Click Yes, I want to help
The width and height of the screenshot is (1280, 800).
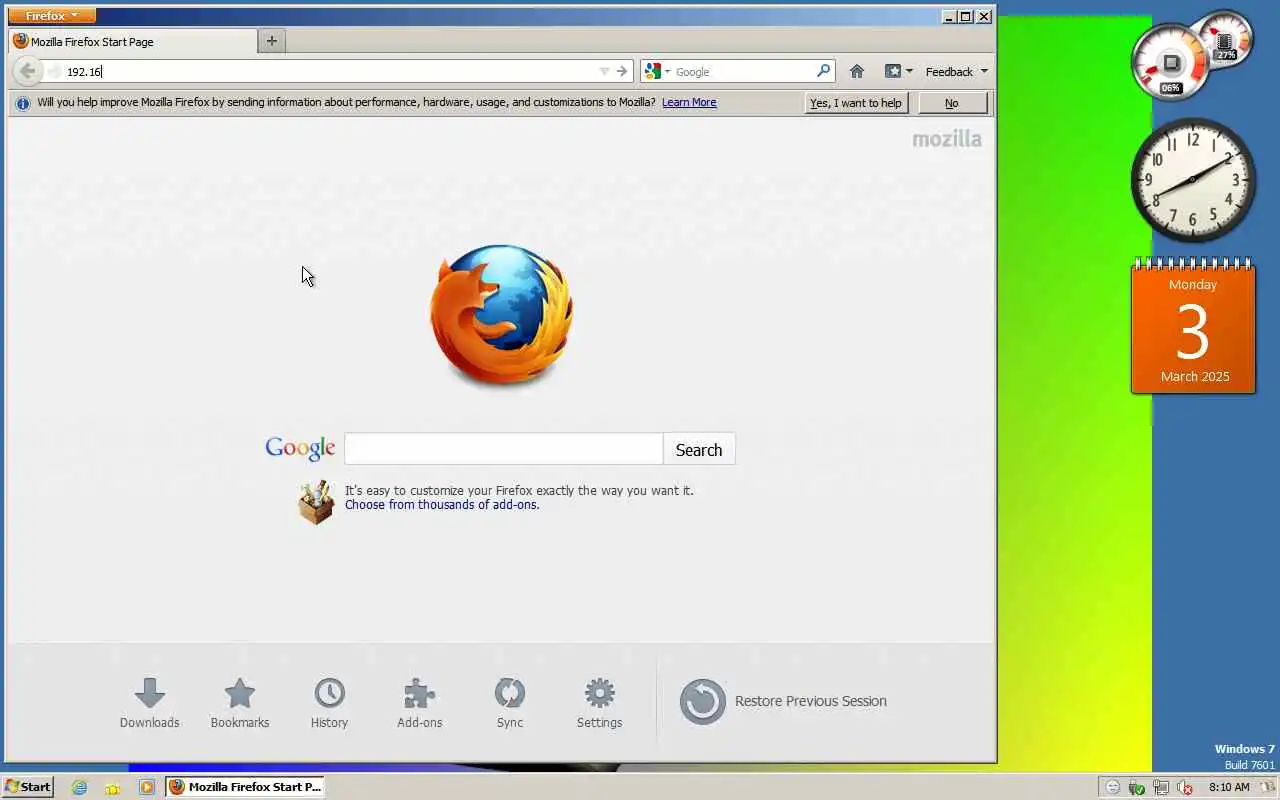(x=856, y=103)
